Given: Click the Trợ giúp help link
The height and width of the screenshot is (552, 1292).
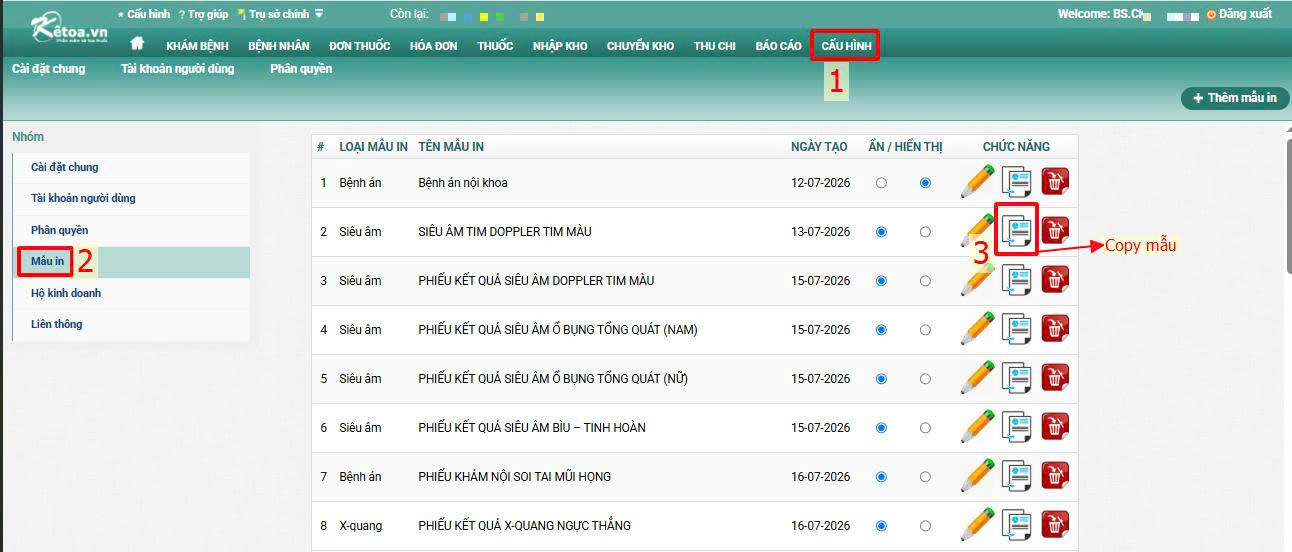Looking at the screenshot, I should [x=203, y=14].
